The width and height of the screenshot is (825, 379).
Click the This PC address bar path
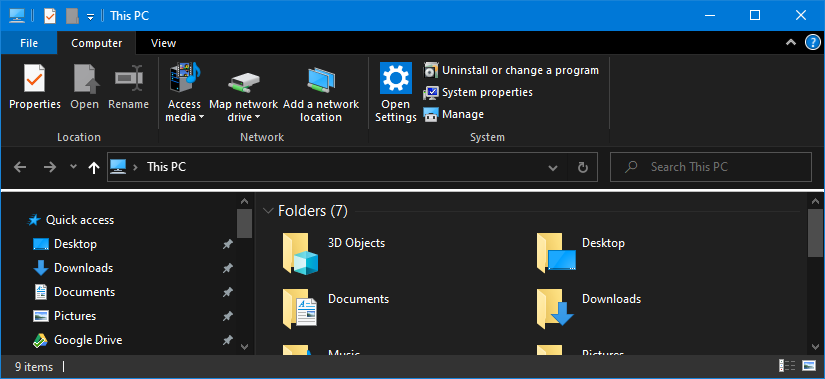(x=166, y=167)
